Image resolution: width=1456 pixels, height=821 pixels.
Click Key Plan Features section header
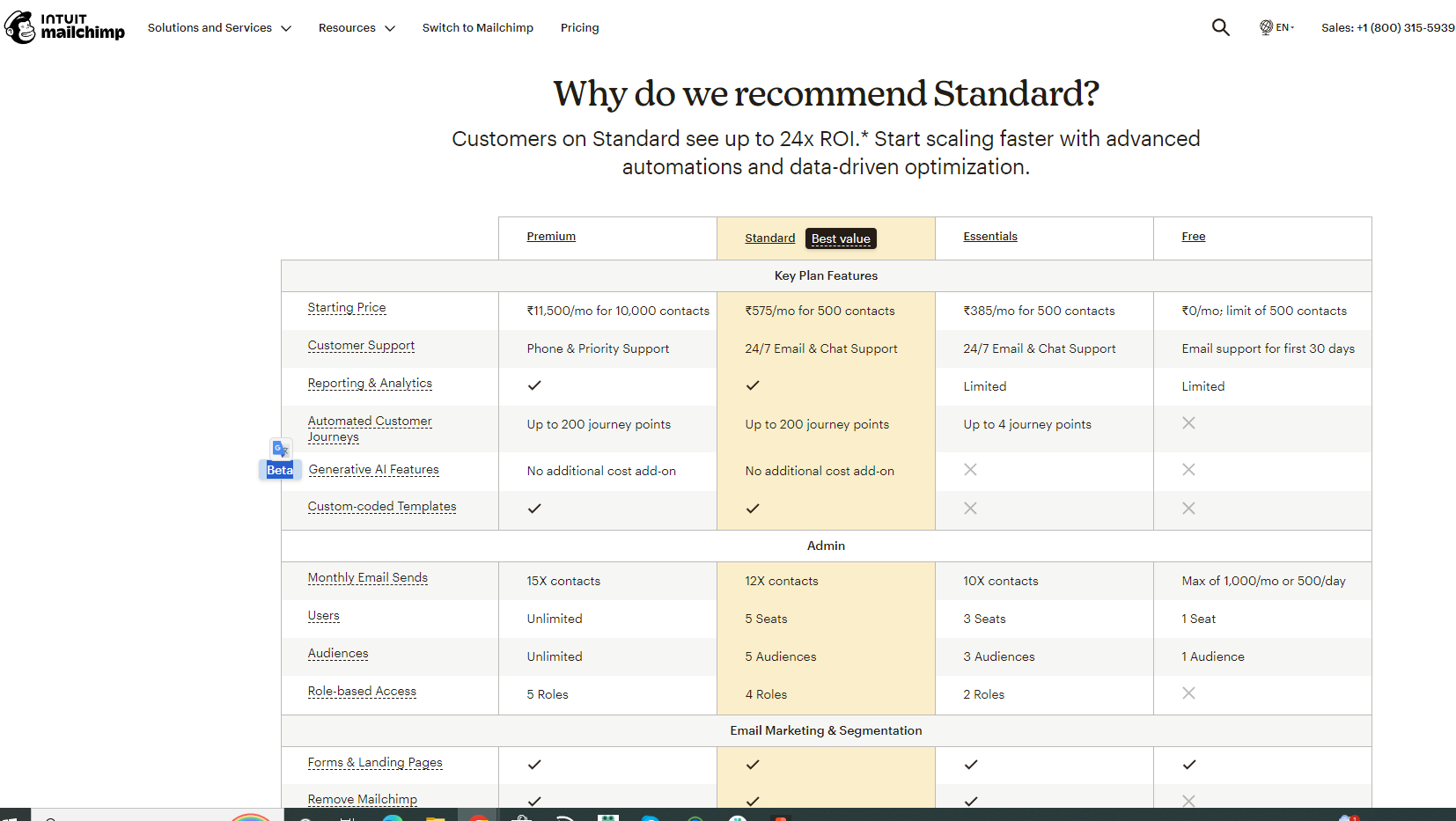826,275
